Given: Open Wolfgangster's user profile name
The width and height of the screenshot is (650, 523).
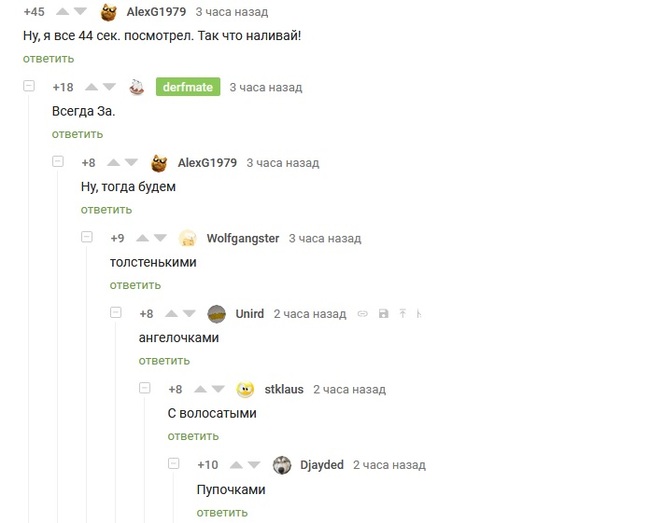Looking at the screenshot, I should tap(243, 238).
